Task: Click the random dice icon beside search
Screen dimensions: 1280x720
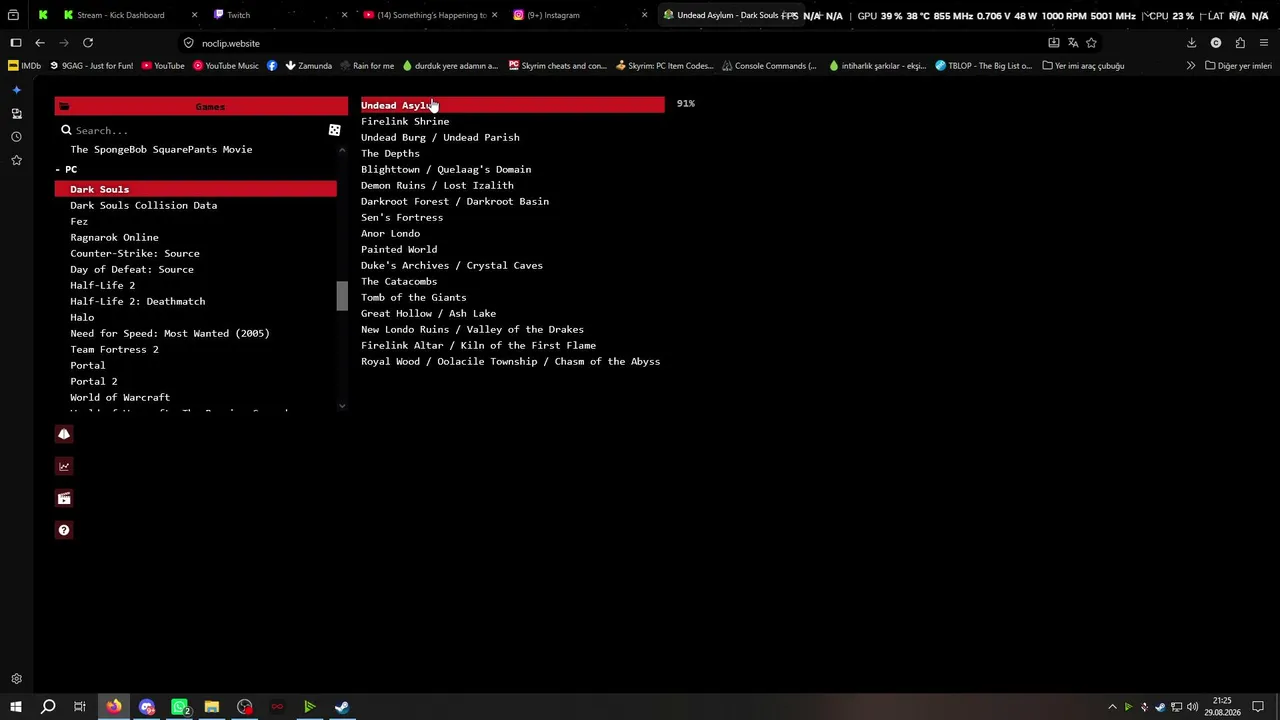Action: tap(334, 130)
